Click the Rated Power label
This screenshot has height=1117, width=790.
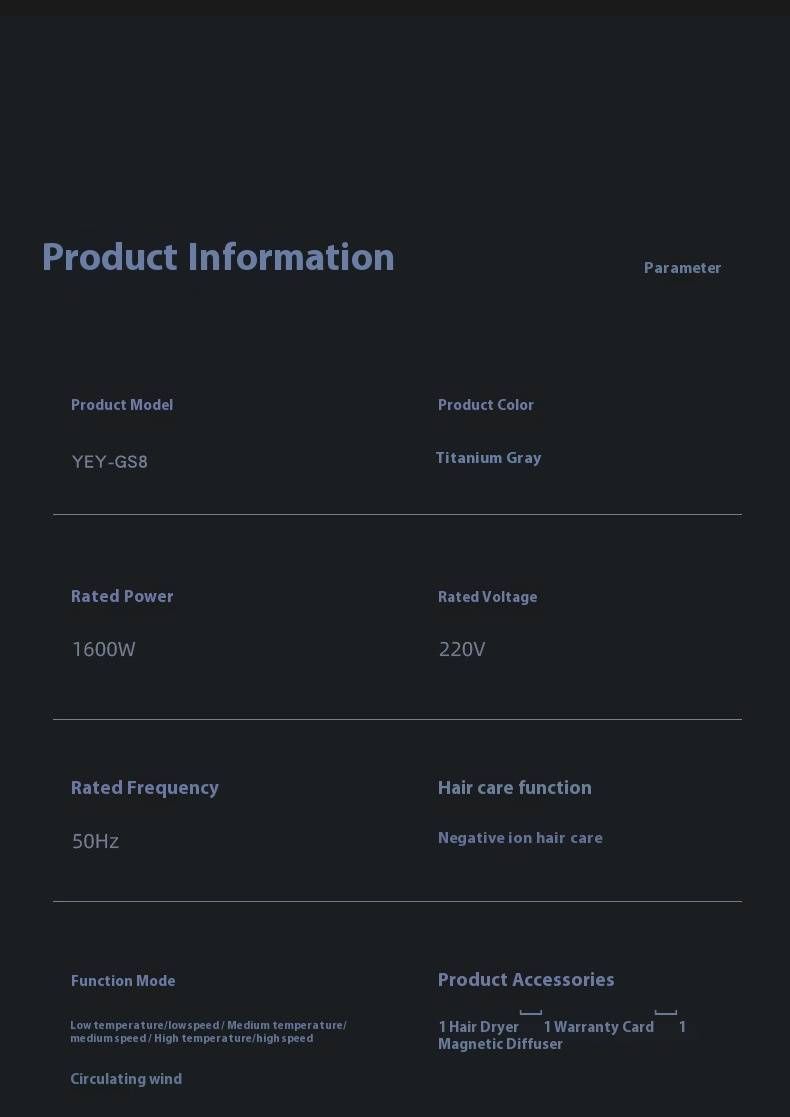pos(122,597)
